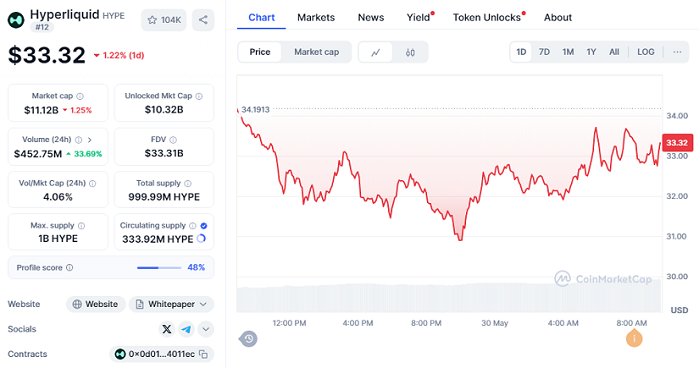Click the 30 May date axis label
This screenshot has height=368, width=699.
[495, 323]
